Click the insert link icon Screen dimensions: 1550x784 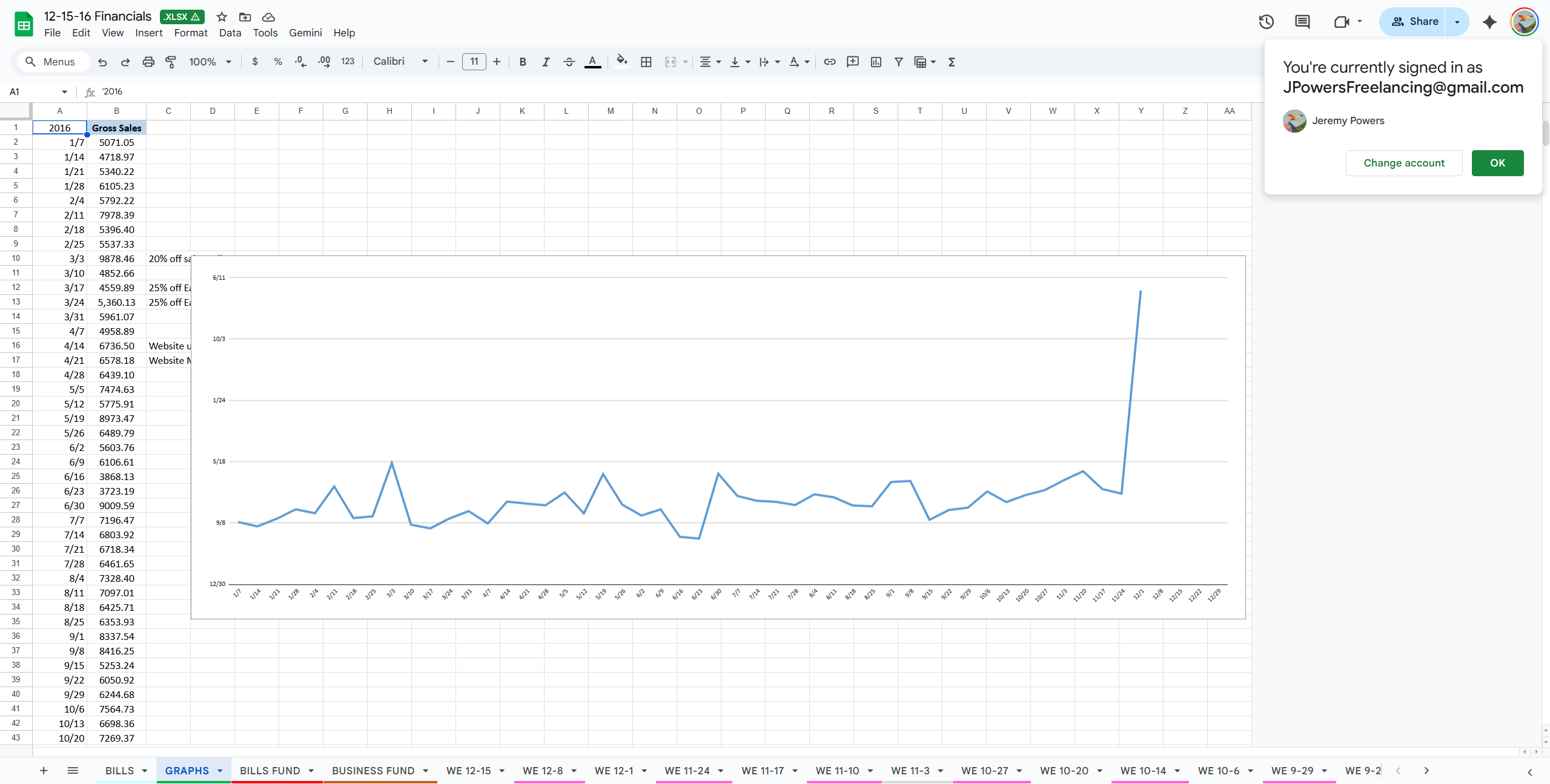tap(830, 62)
